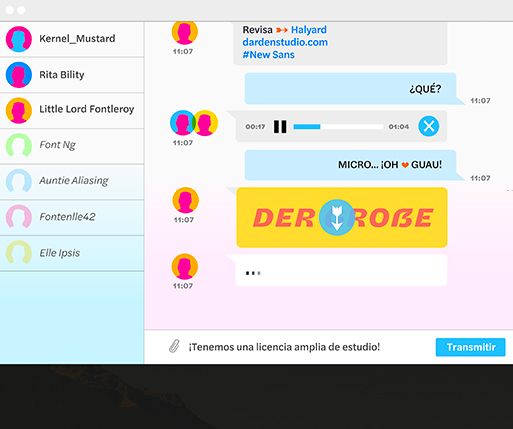Download the DER GROßE image attachment

coord(337,217)
